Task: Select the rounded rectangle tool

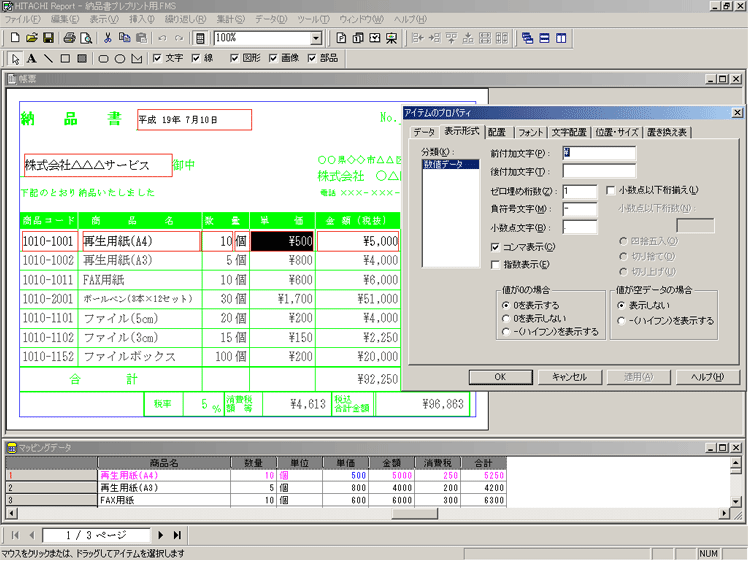Action: [x=103, y=58]
